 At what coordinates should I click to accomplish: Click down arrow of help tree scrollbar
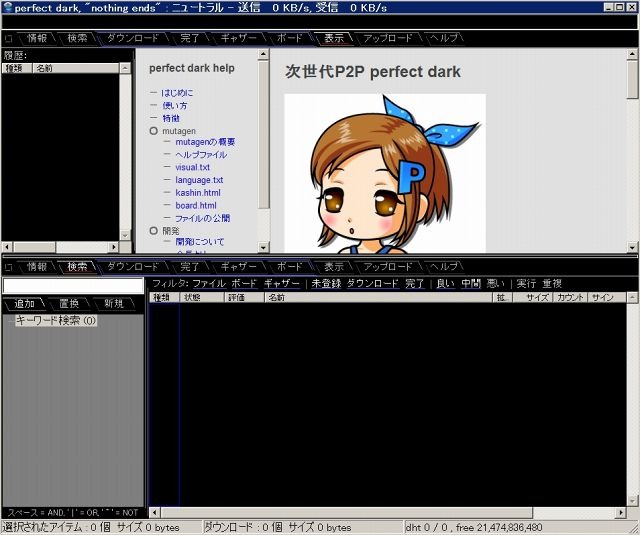[263, 247]
